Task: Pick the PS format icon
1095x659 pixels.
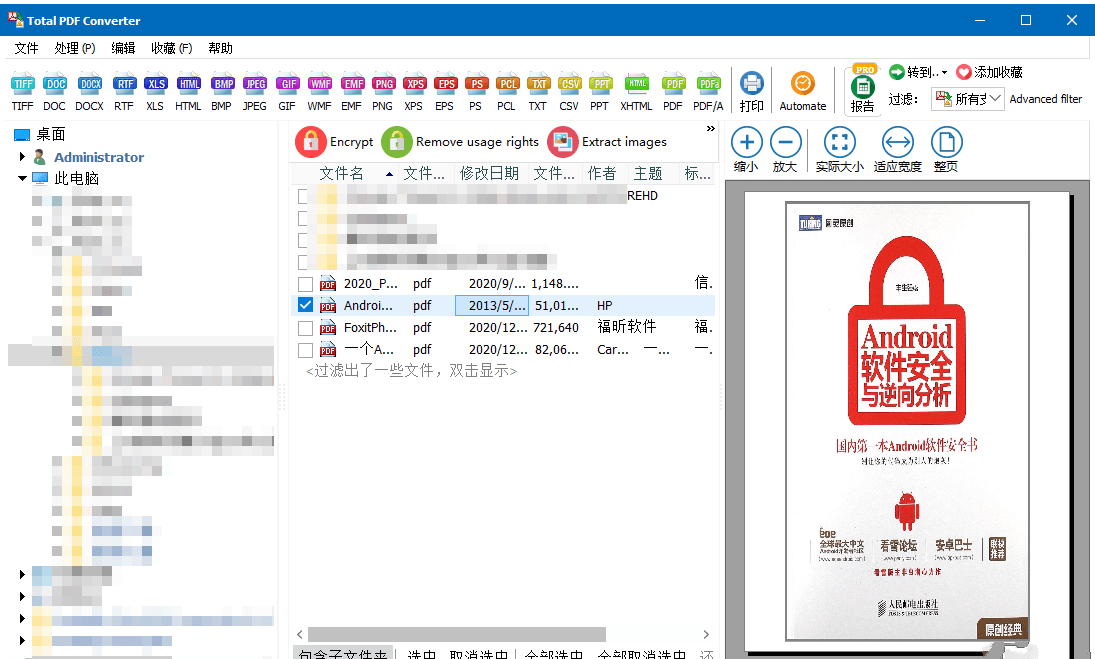Action: pos(476,91)
